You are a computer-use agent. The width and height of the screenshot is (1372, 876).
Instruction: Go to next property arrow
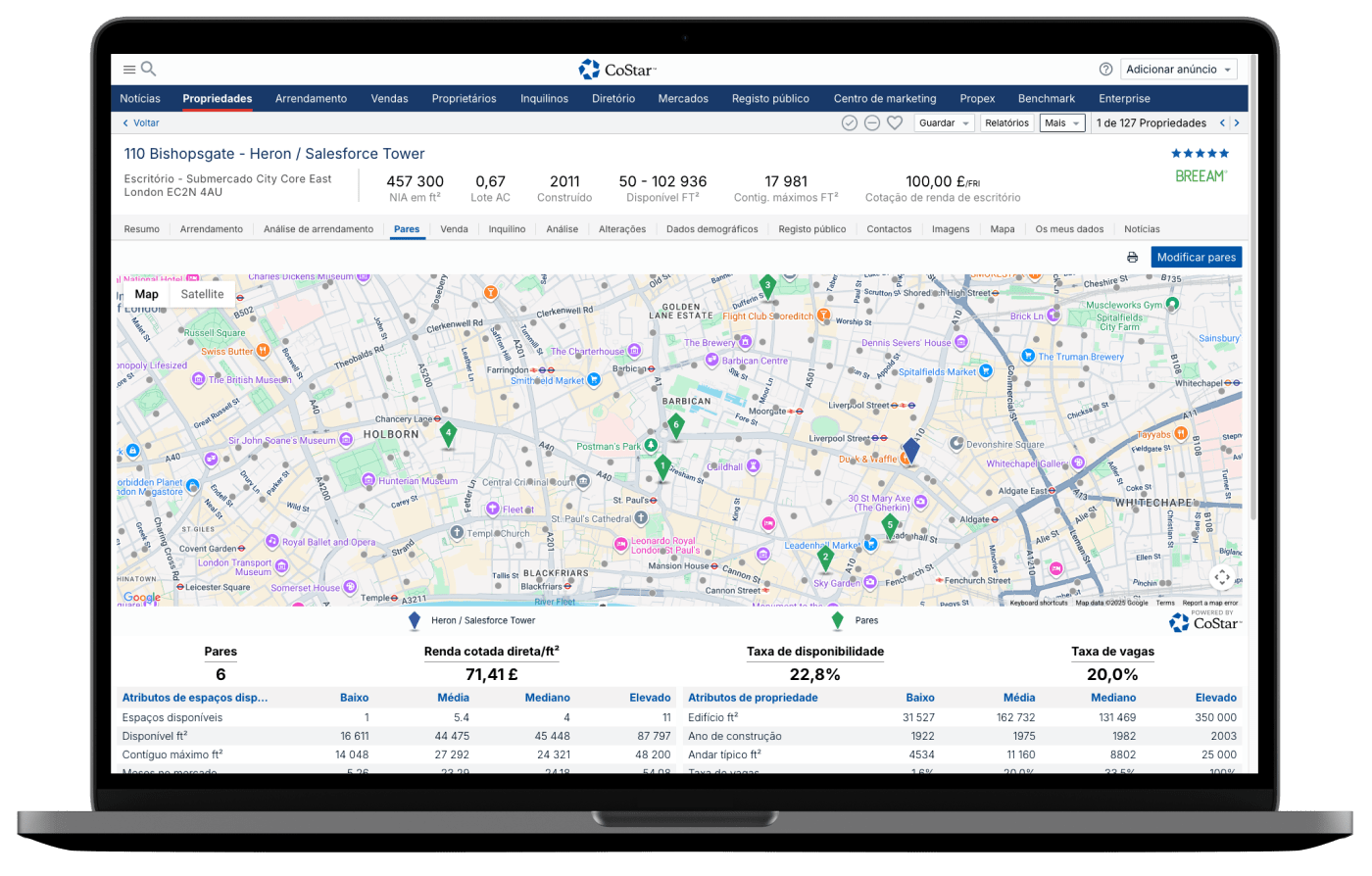pyautogui.click(x=1237, y=123)
